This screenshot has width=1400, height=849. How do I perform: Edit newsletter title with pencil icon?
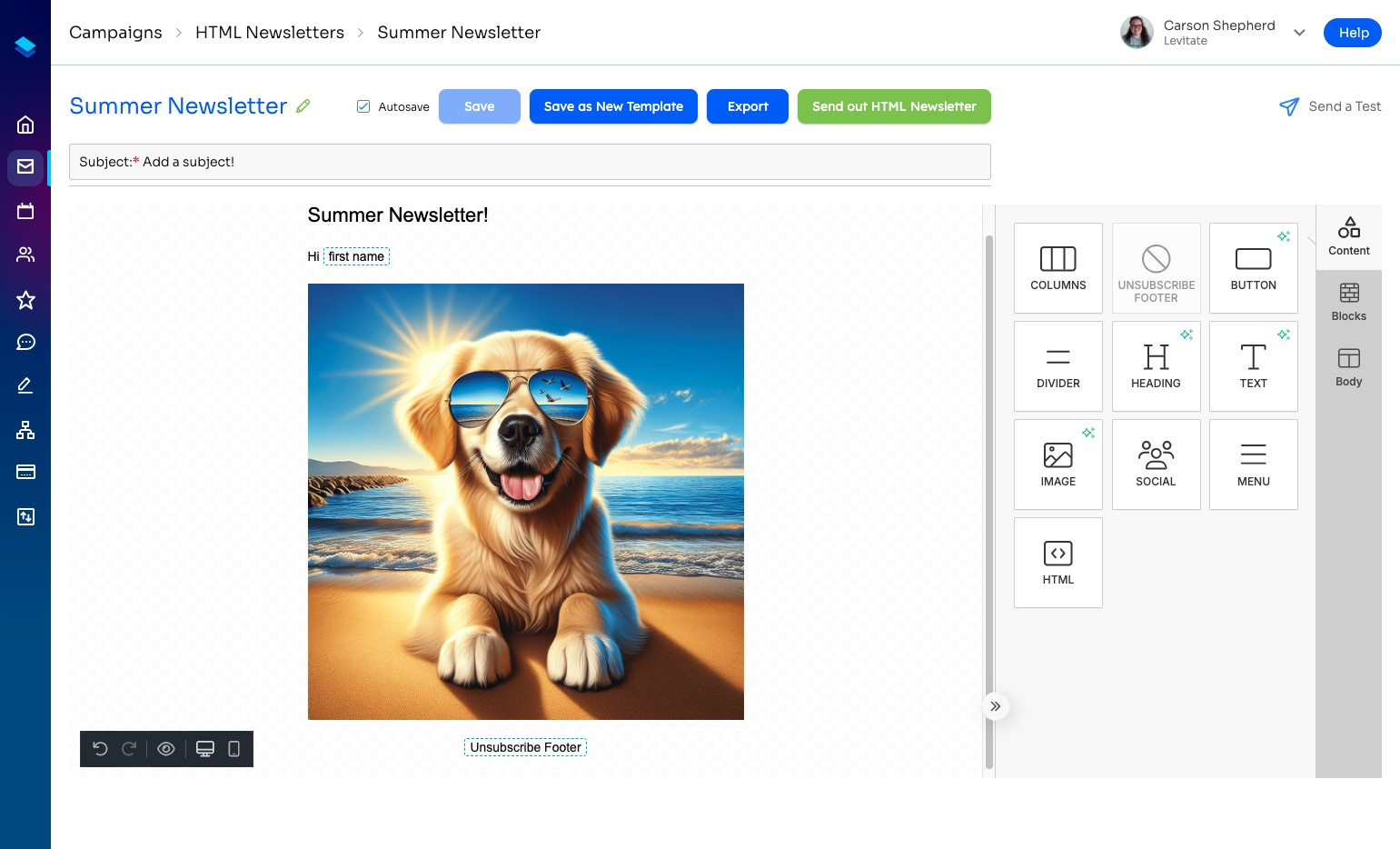[303, 106]
